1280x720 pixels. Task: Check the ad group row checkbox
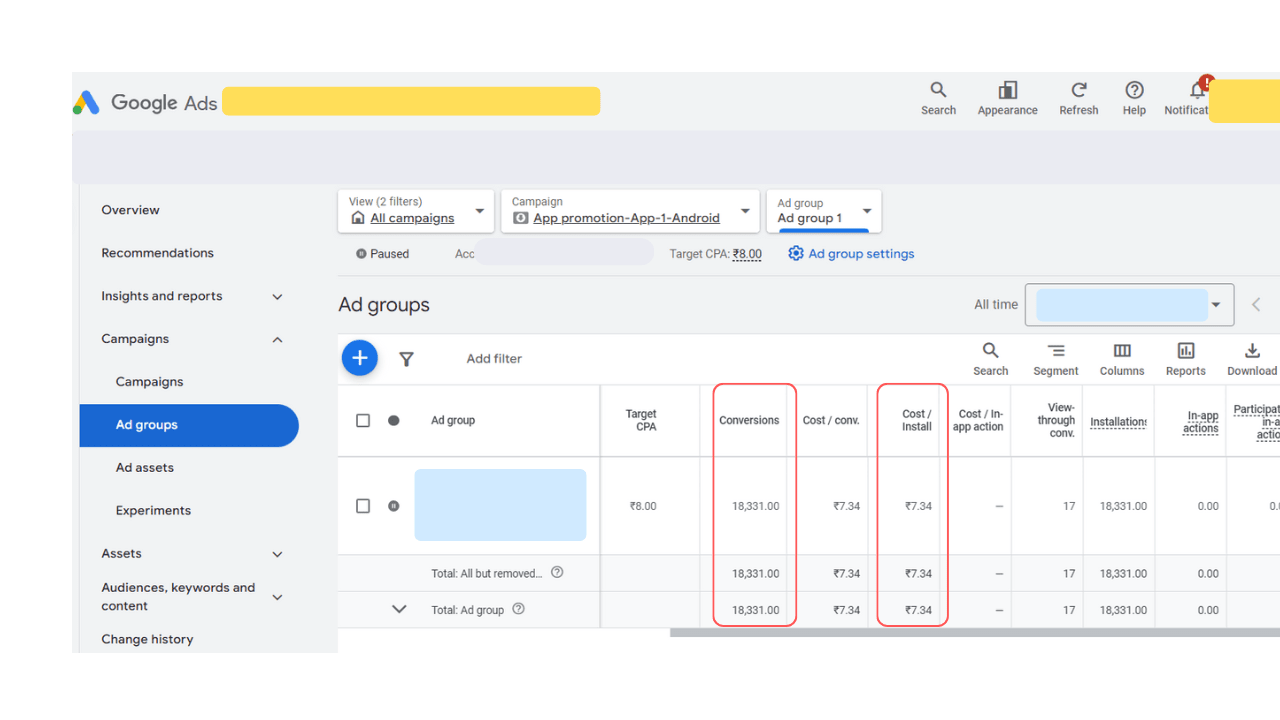[363, 506]
